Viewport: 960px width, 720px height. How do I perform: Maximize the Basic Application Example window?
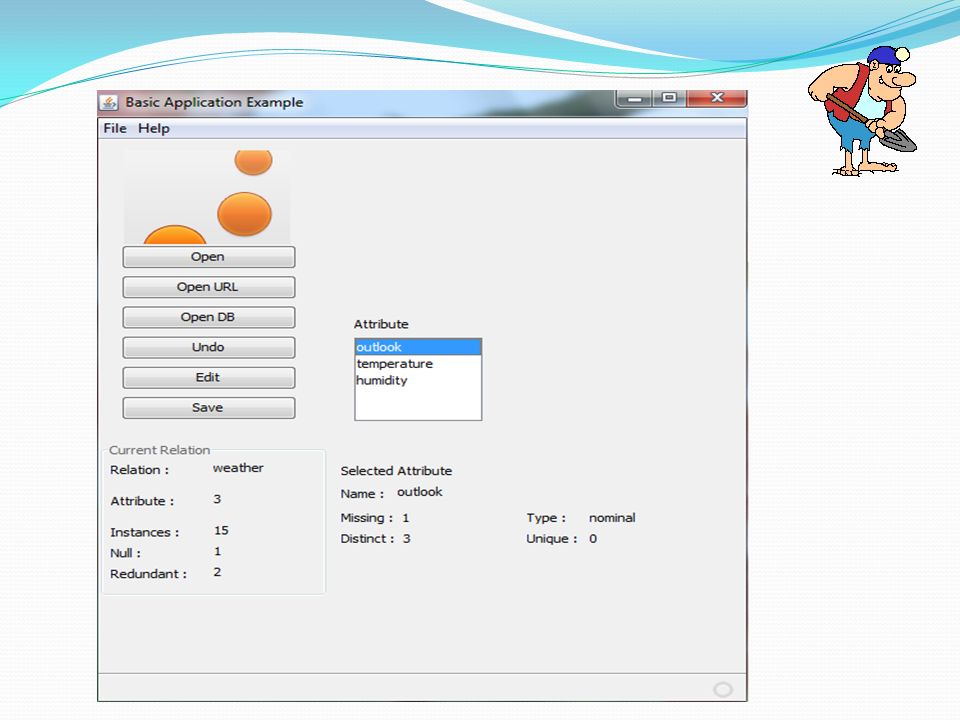tap(669, 98)
